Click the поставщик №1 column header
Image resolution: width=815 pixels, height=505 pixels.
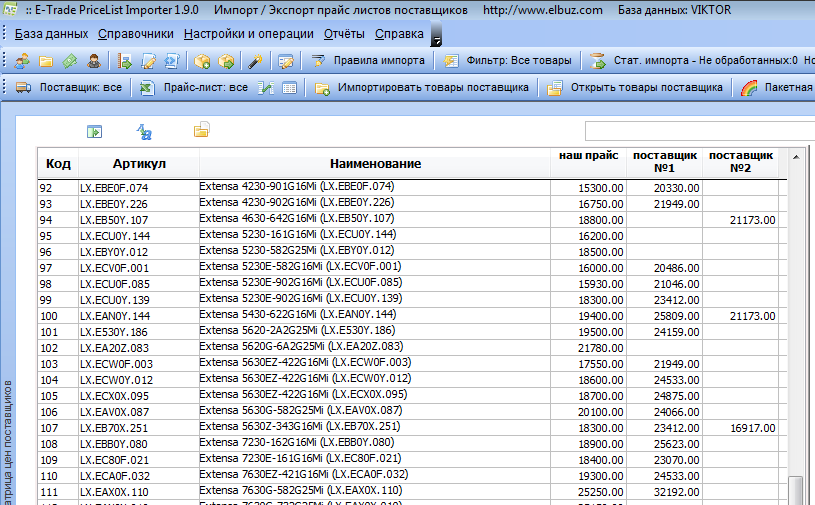click(x=665, y=162)
